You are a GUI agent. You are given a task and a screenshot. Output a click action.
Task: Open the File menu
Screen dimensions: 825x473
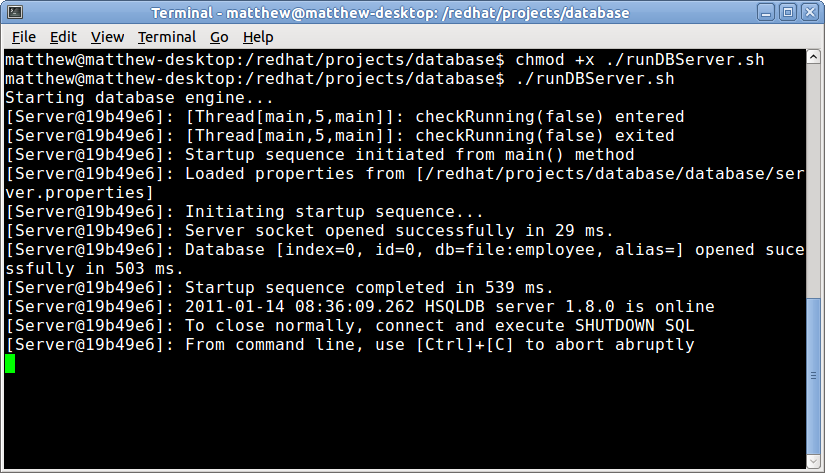(23, 37)
